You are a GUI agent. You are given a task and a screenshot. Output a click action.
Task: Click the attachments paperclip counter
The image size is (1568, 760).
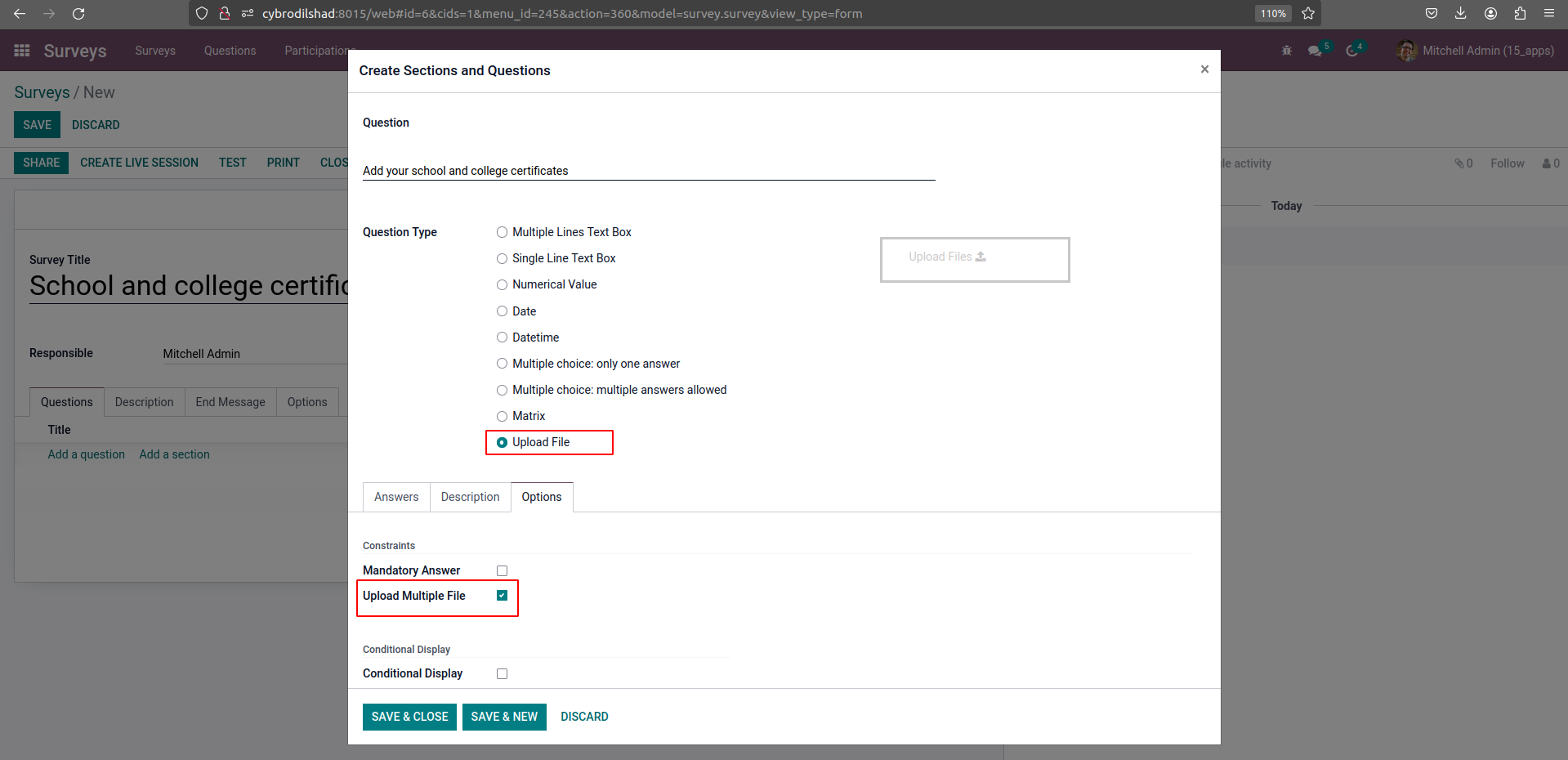1463,163
